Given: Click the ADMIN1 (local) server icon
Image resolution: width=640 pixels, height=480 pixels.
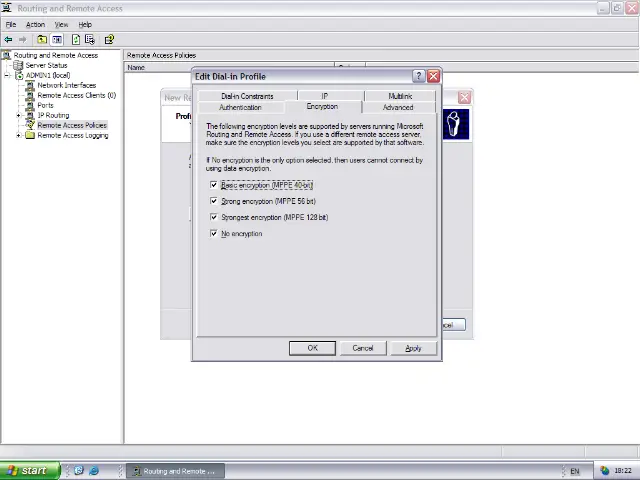Looking at the screenshot, I should [x=19, y=76].
